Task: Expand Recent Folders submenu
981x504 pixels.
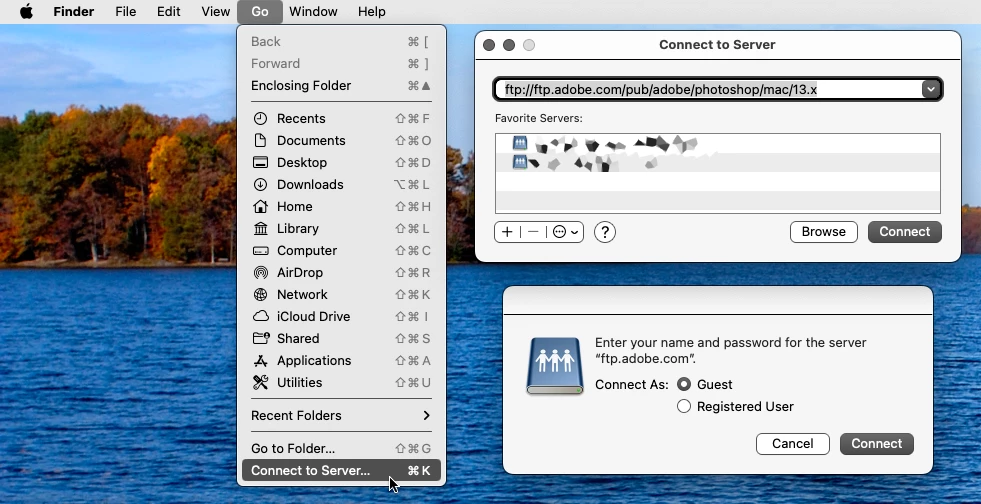Action: coord(341,415)
